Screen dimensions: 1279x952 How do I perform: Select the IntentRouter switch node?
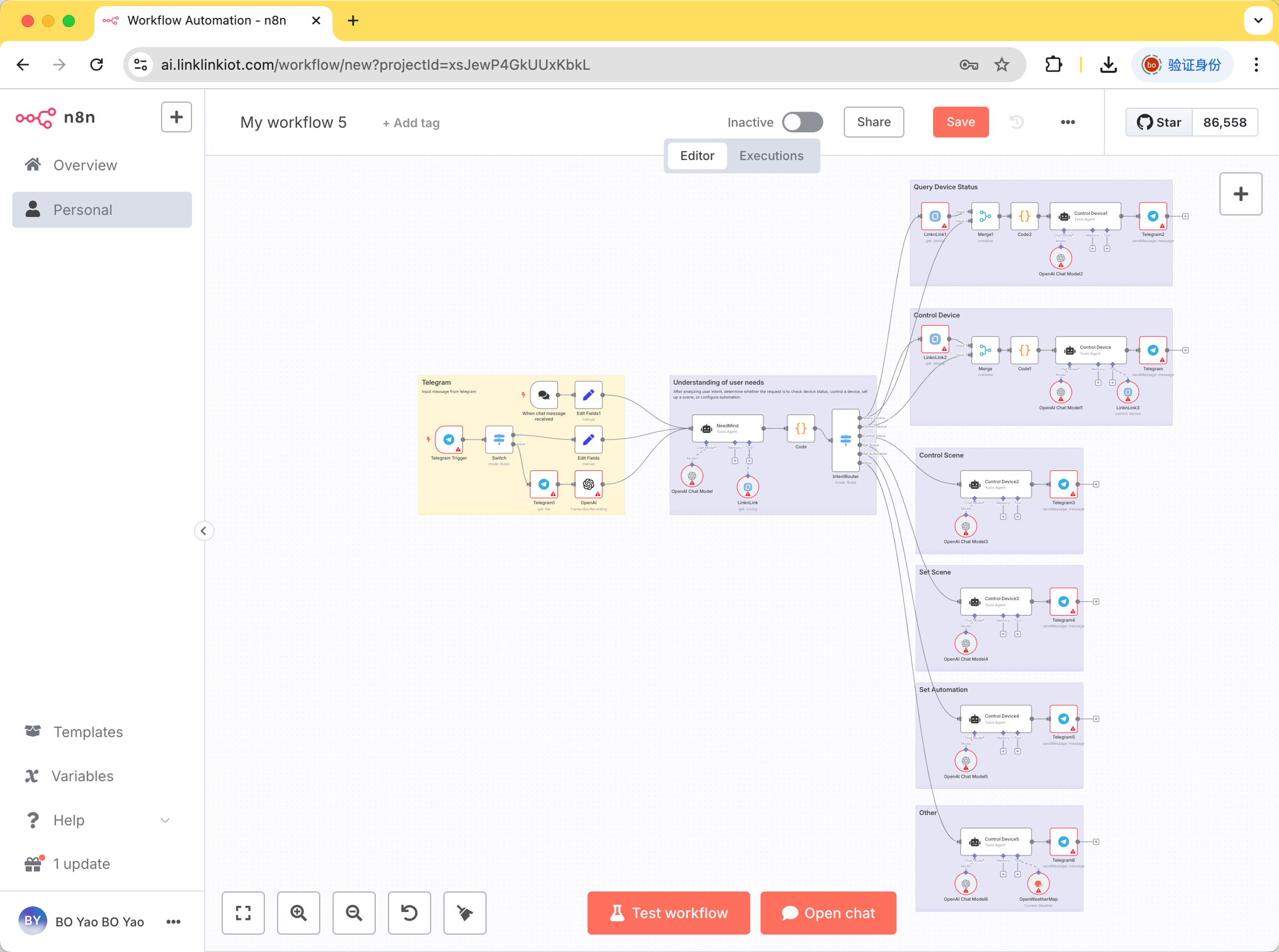tap(845, 440)
